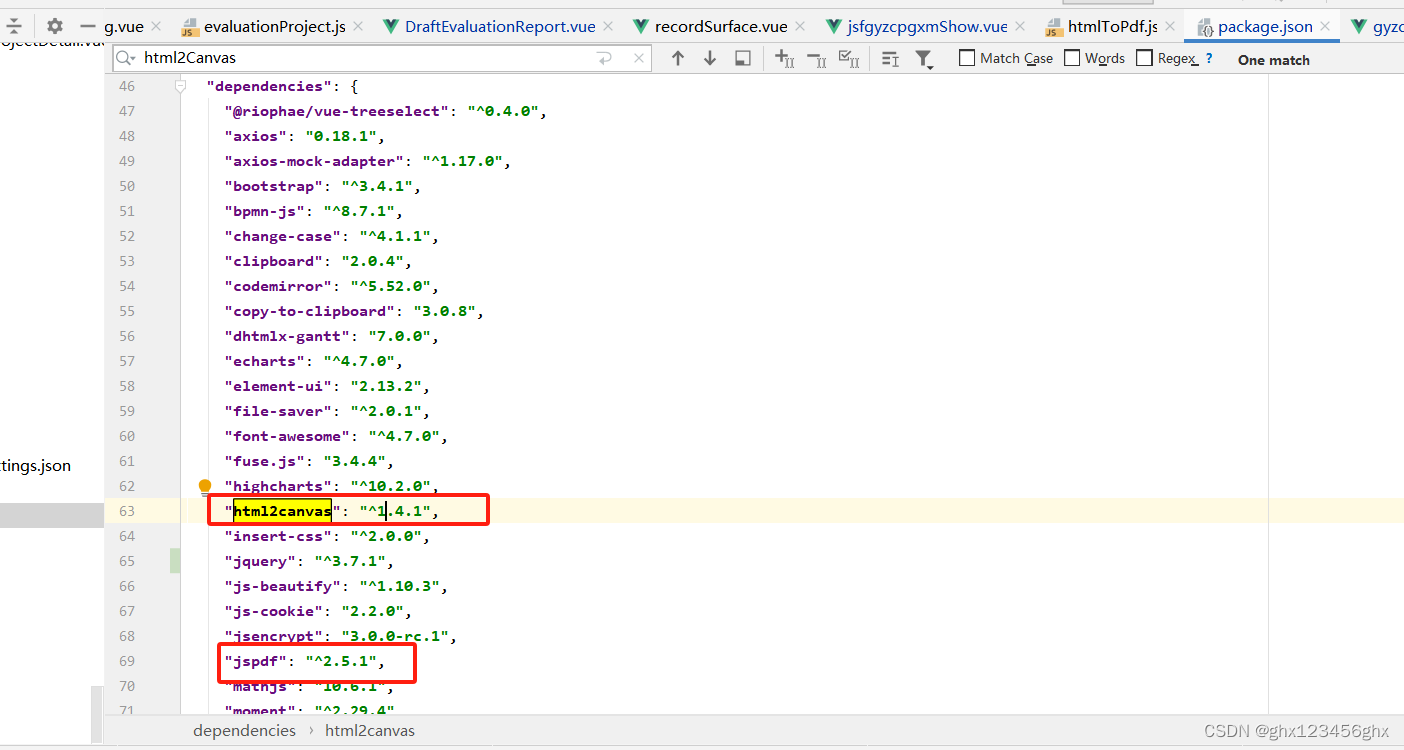The image size is (1404, 750).
Task: Select the package.json tab
Action: [x=1264, y=27]
